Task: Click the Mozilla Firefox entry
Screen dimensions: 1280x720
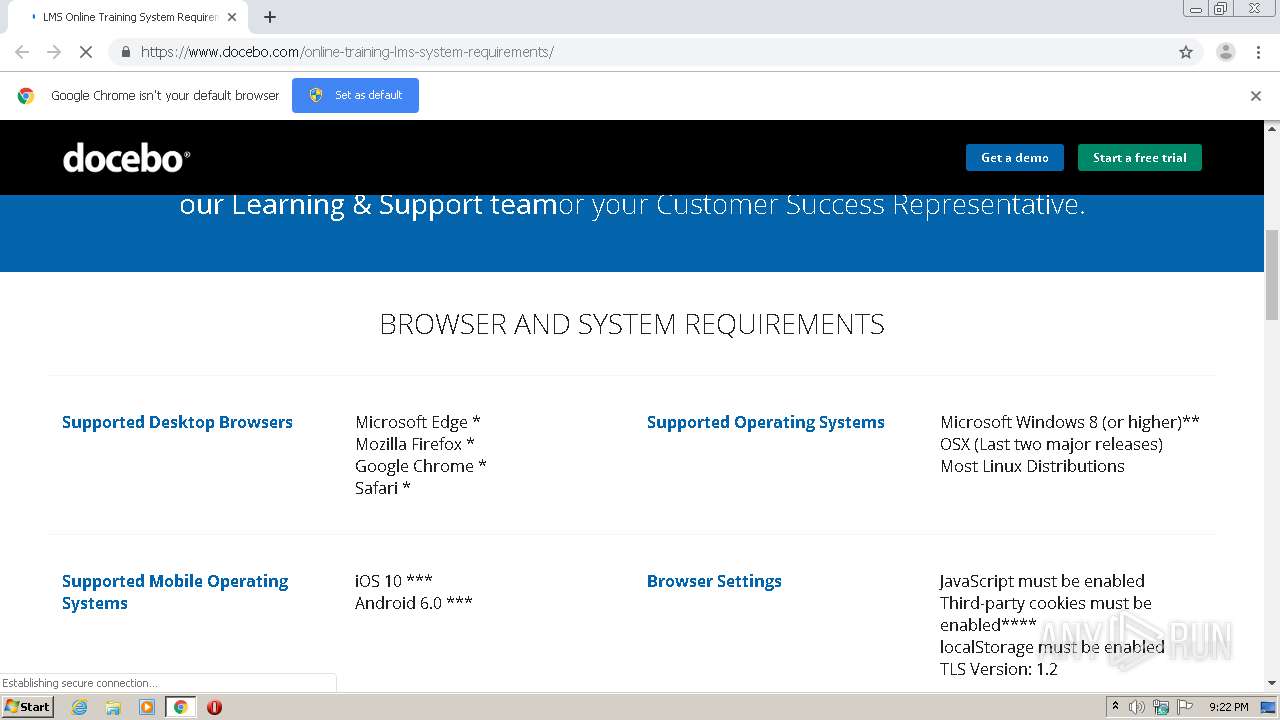Action: tap(415, 444)
